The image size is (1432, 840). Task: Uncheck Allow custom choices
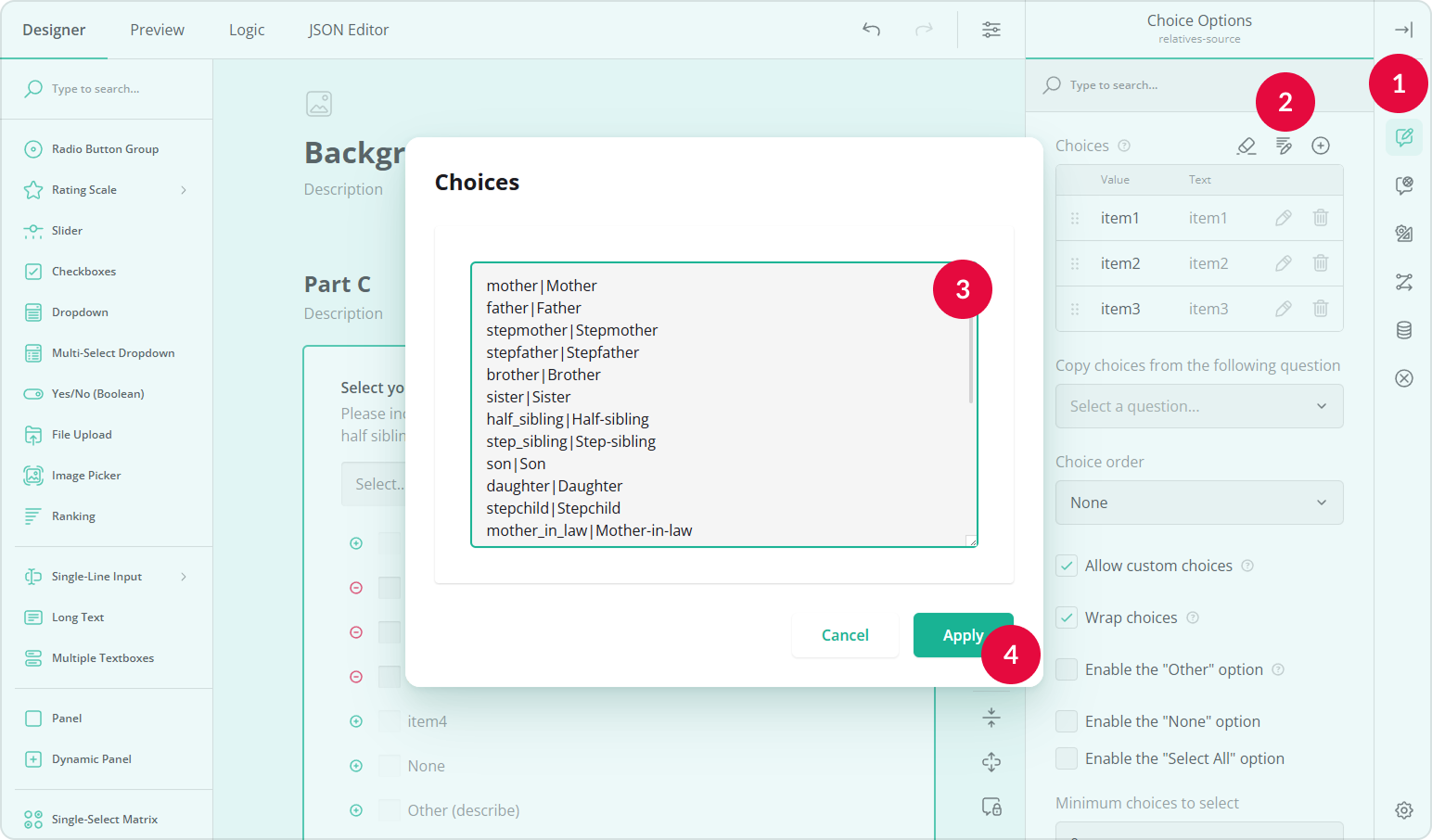(1066, 566)
